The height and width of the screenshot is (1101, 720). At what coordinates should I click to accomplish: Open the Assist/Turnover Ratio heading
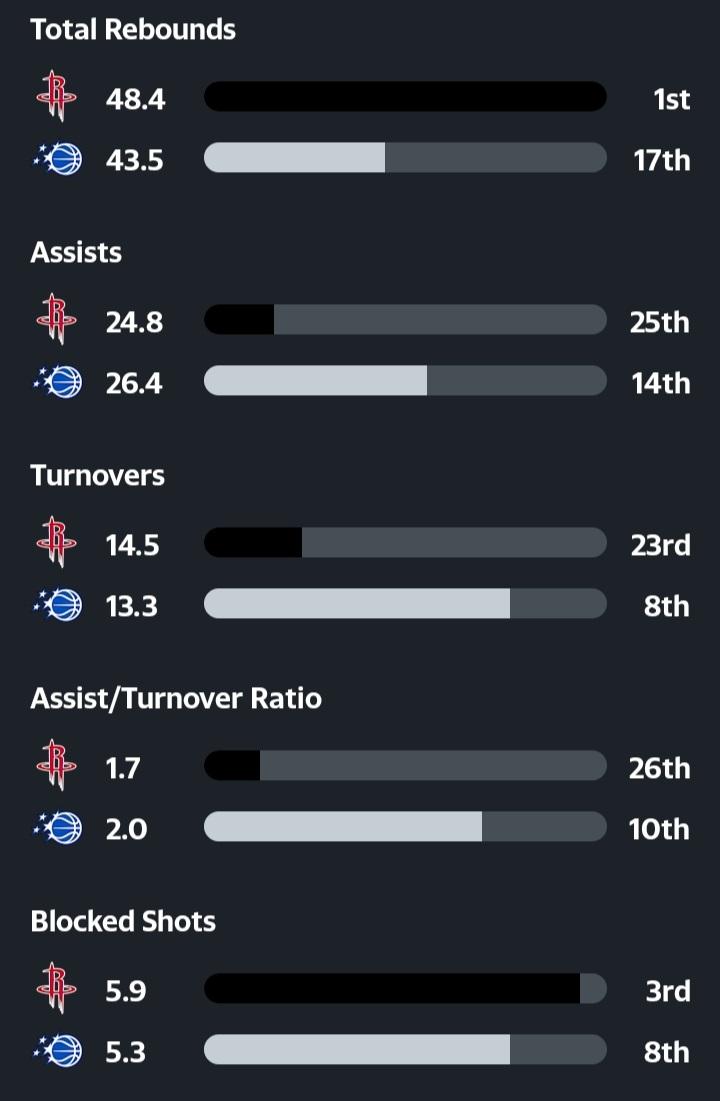coord(176,697)
